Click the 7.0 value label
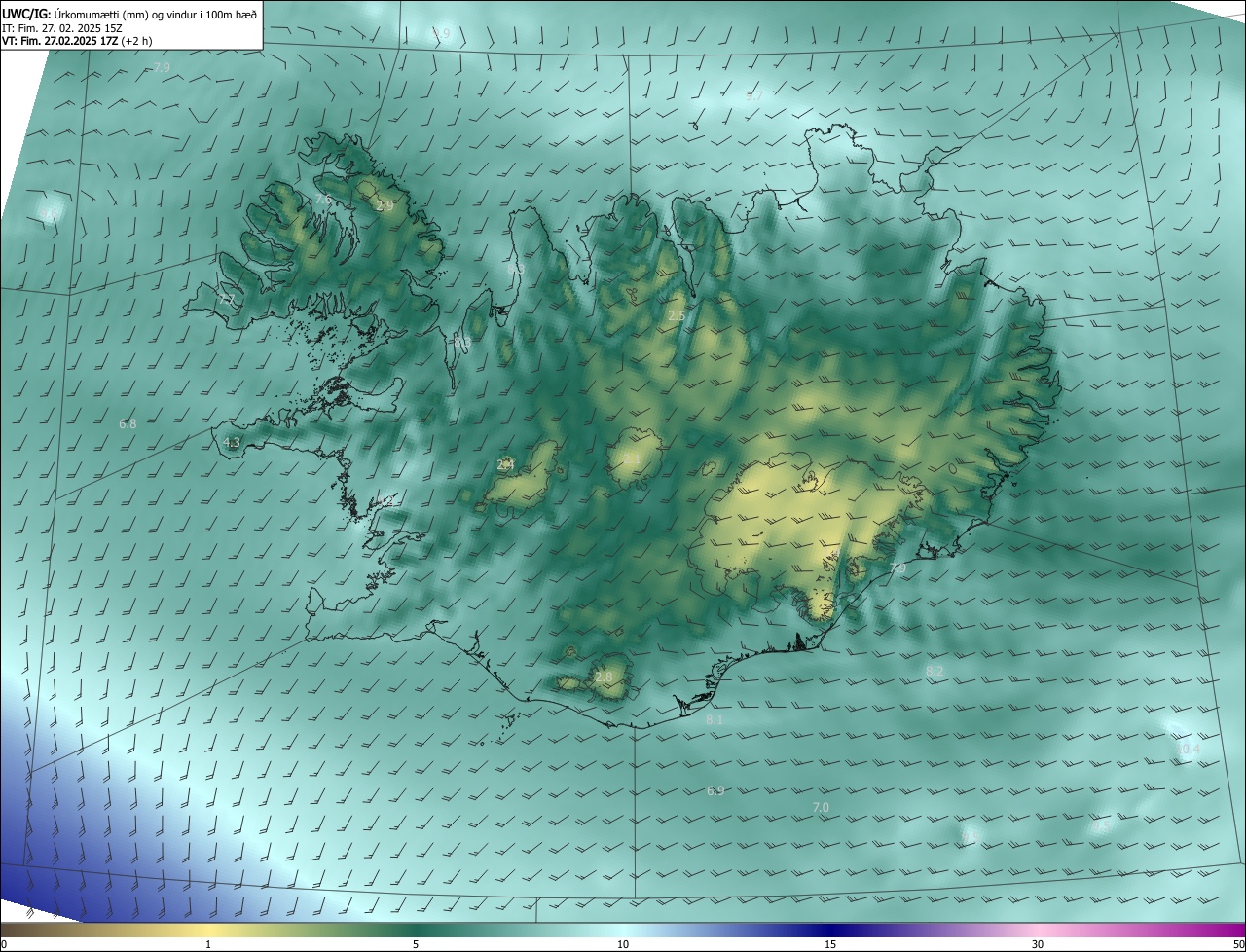This screenshot has height=952, width=1246. coord(821,808)
